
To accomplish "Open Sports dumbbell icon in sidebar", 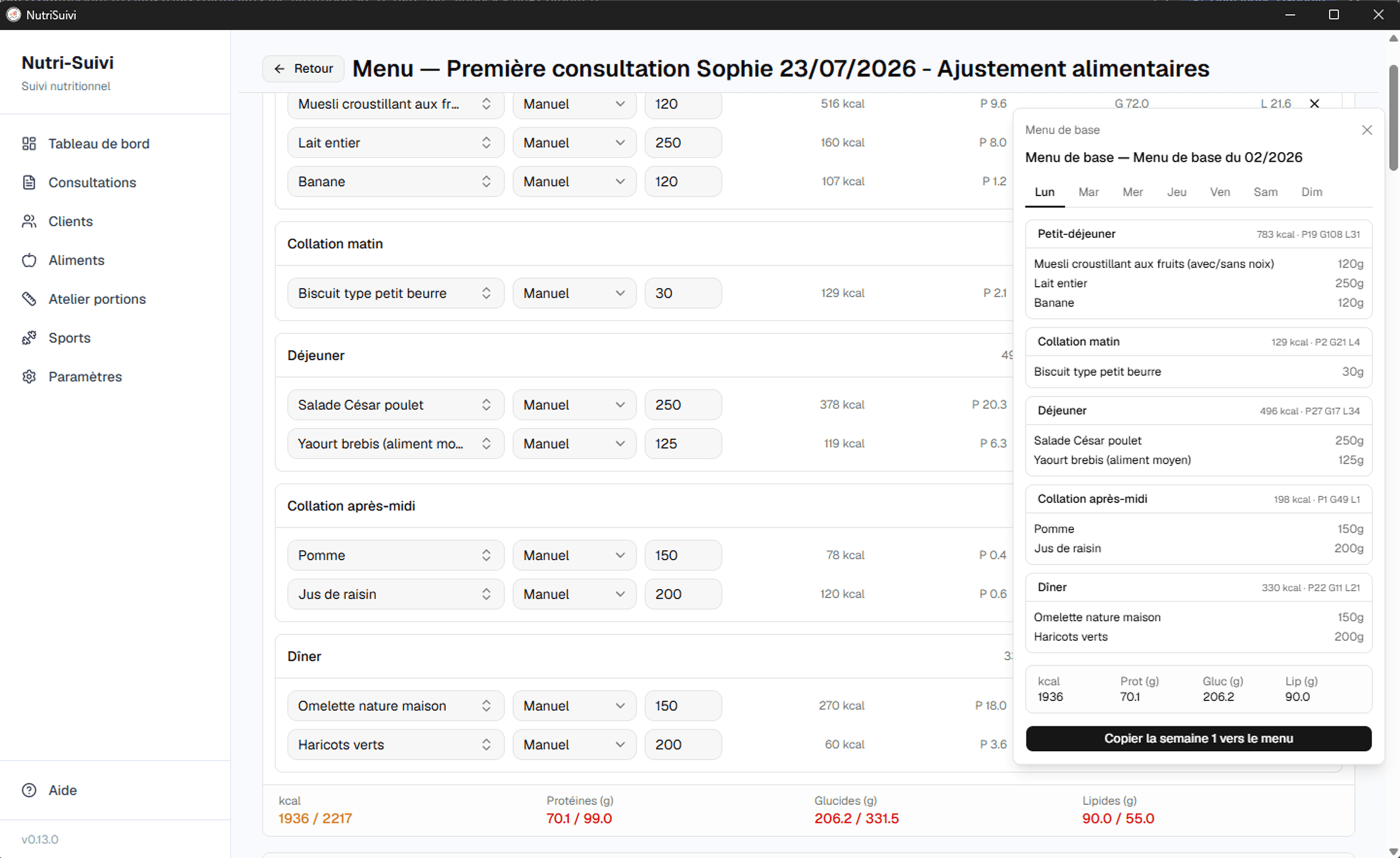I will click(29, 338).
